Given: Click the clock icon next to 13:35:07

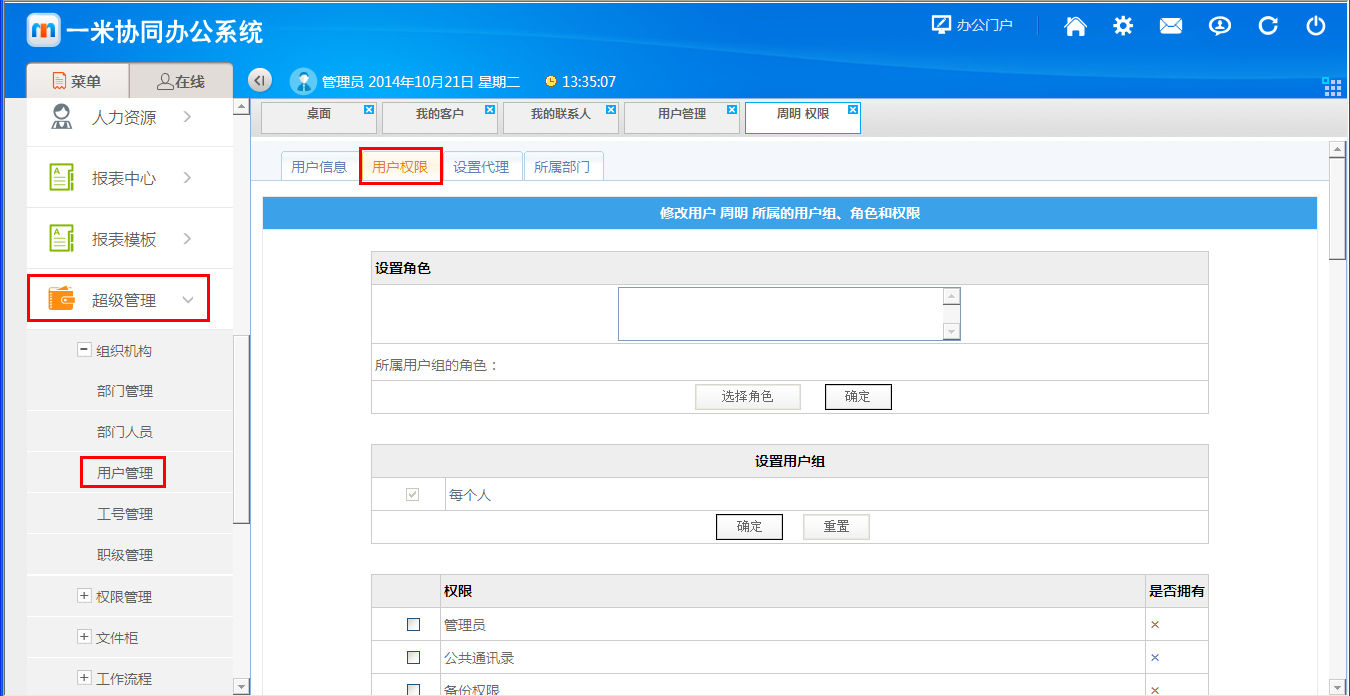Looking at the screenshot, I should [550, 81].
